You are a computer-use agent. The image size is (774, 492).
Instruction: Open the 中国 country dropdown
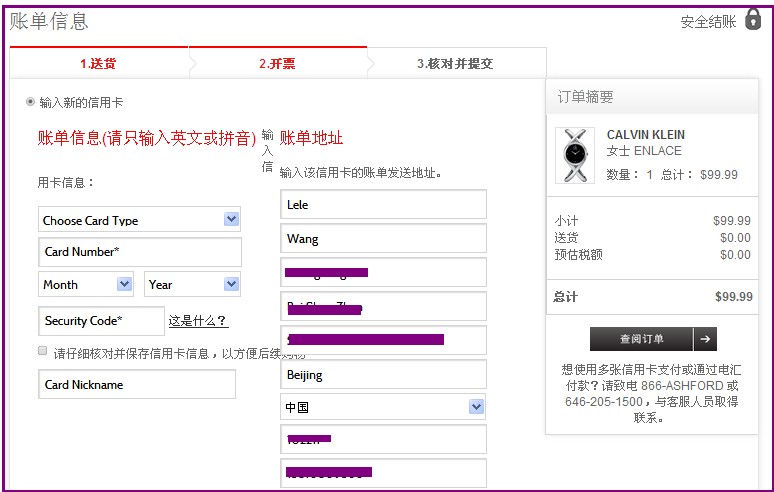click(382, 407)
